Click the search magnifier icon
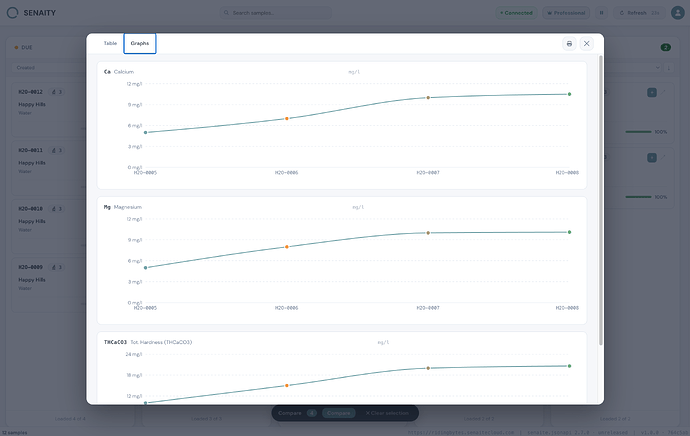This screenshot has width=690, height=436. point(226,13)
